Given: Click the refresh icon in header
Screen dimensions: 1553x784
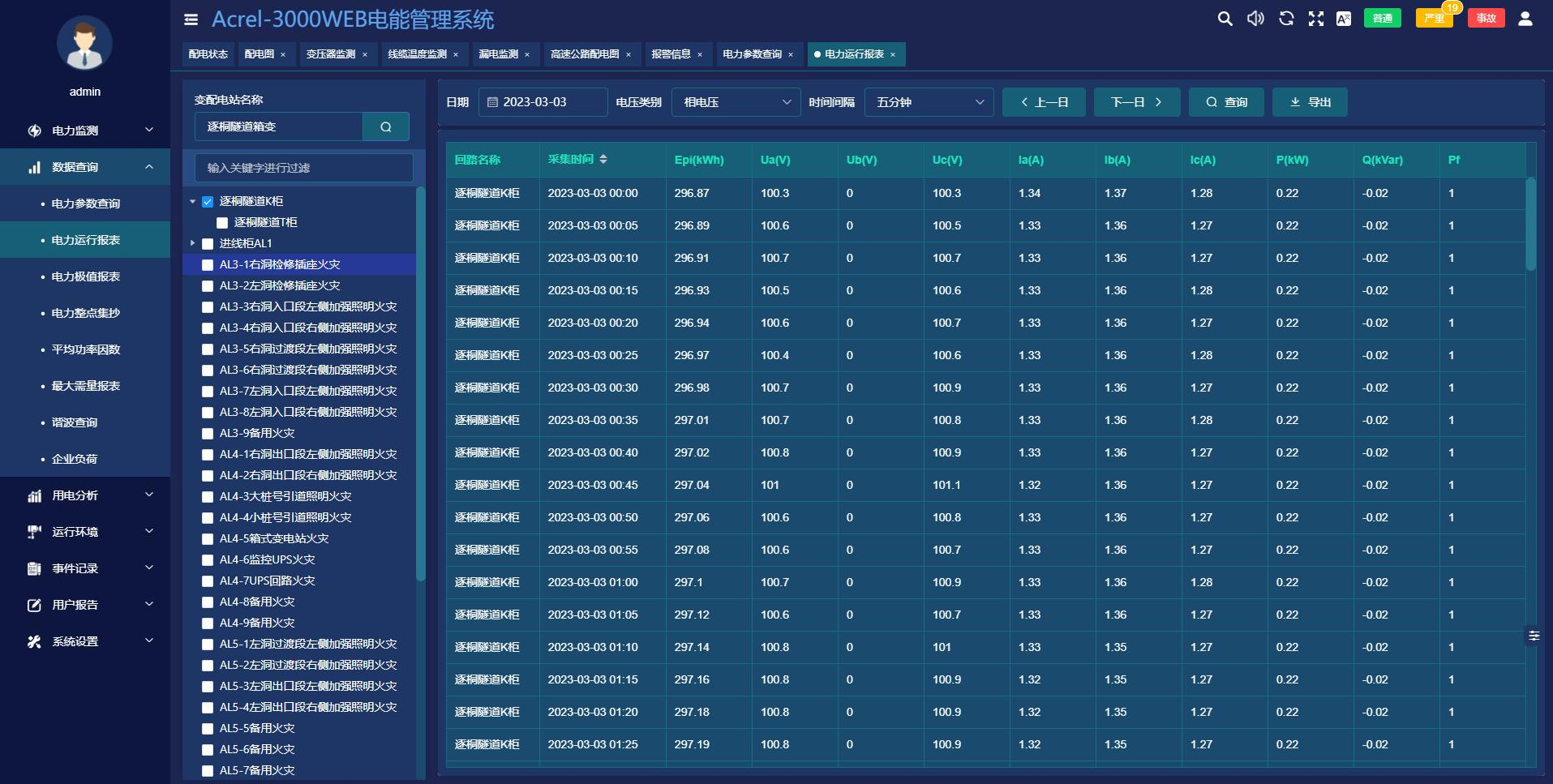Looking at the screenshot, I should point(1286,19).
